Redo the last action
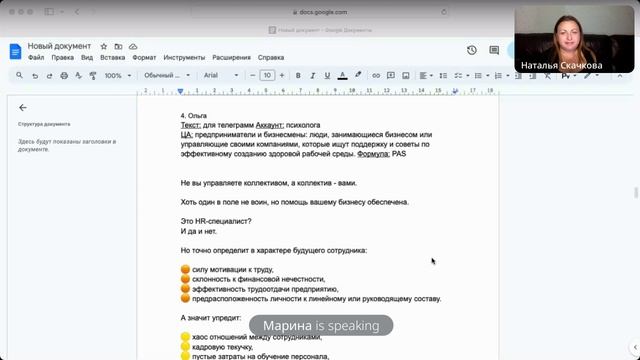 tap(49, 76)
